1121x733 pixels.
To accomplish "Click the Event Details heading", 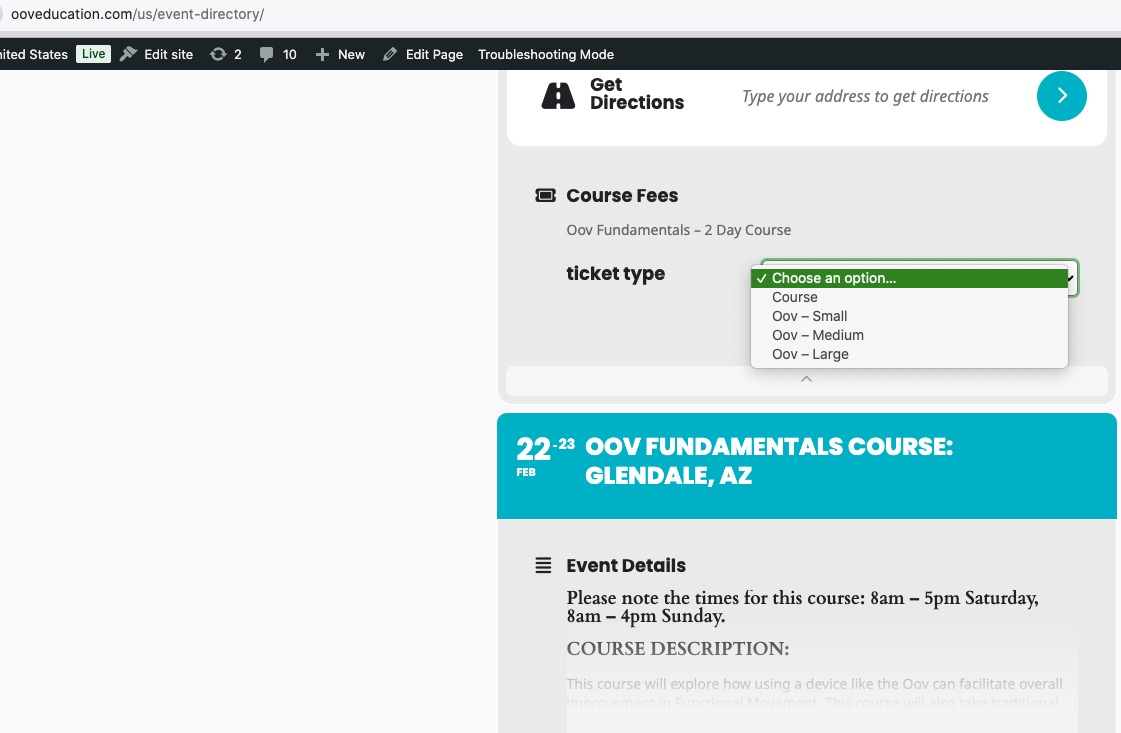I will tap(626, 566).
